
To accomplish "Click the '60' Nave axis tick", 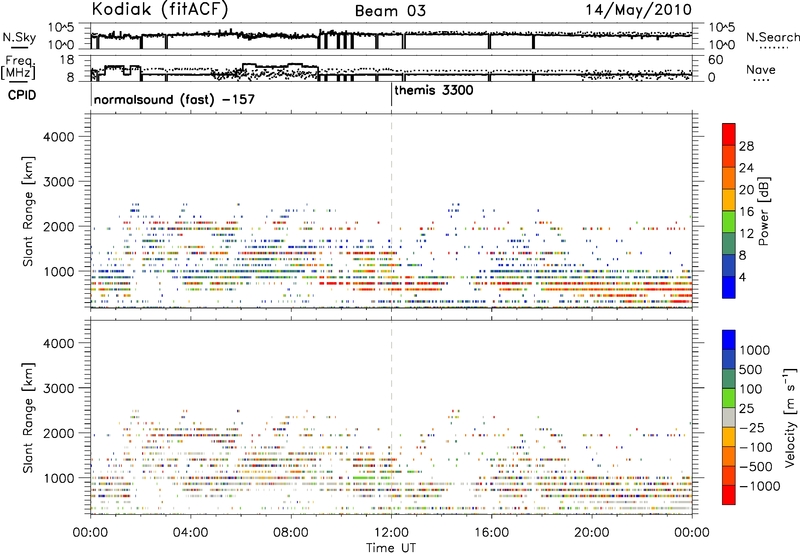I will tap(715, 60).
